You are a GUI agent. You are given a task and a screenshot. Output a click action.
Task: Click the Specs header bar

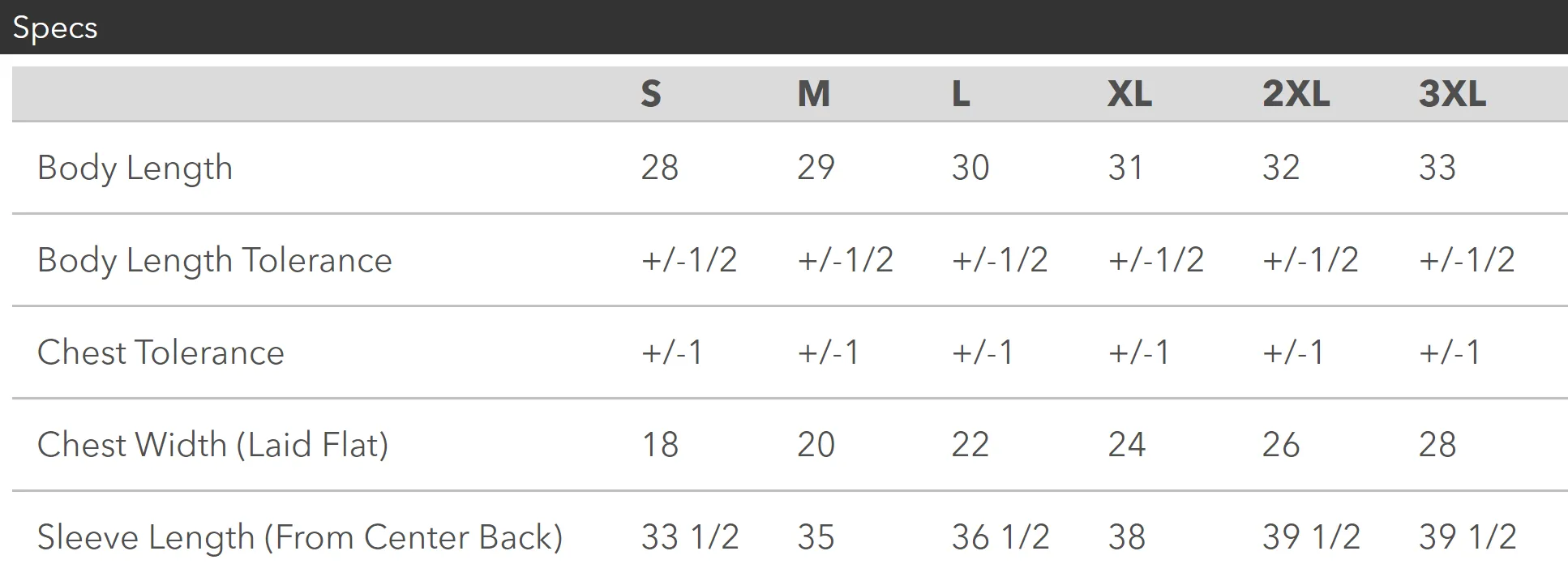pos(784,27)
